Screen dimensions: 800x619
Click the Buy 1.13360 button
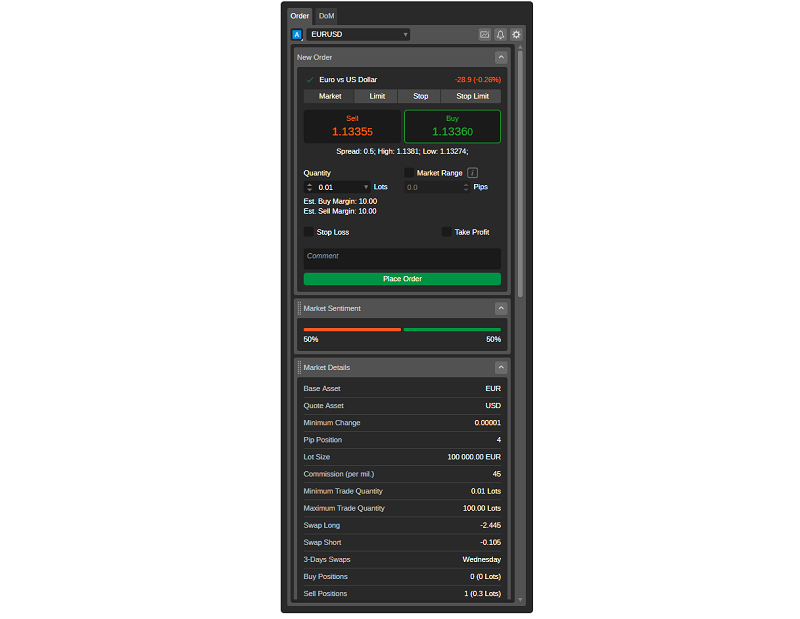tap(452, 127)
